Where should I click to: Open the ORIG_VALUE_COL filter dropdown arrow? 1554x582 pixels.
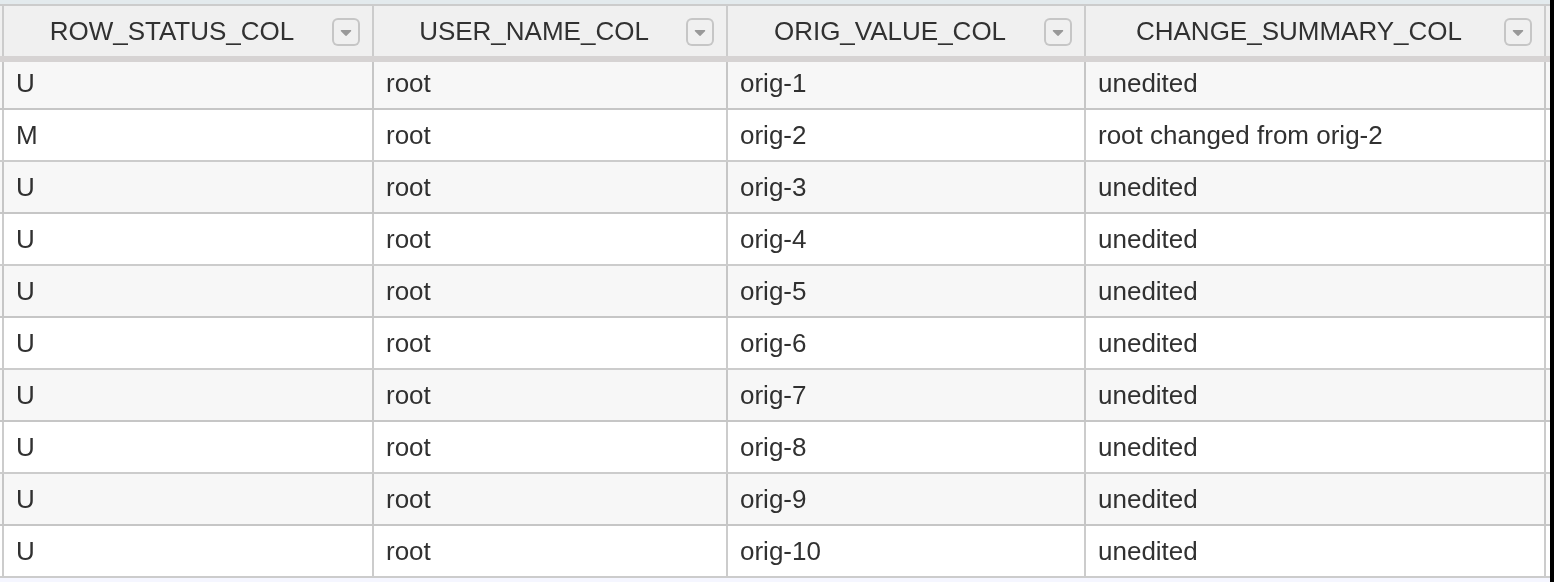1058,32
